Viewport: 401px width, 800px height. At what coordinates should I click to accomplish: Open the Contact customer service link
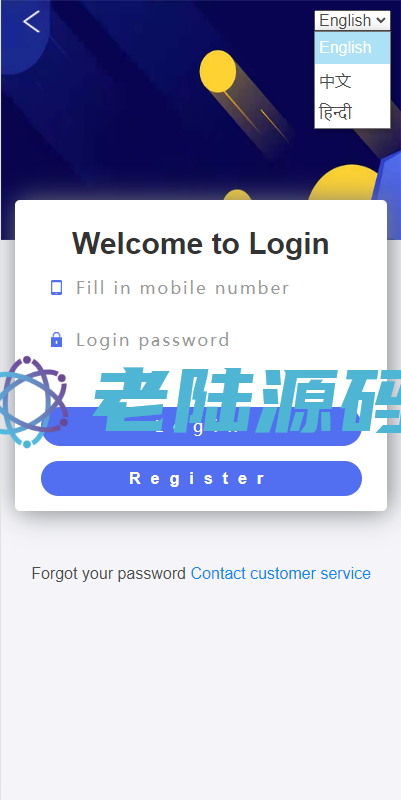tap(281, 573)
